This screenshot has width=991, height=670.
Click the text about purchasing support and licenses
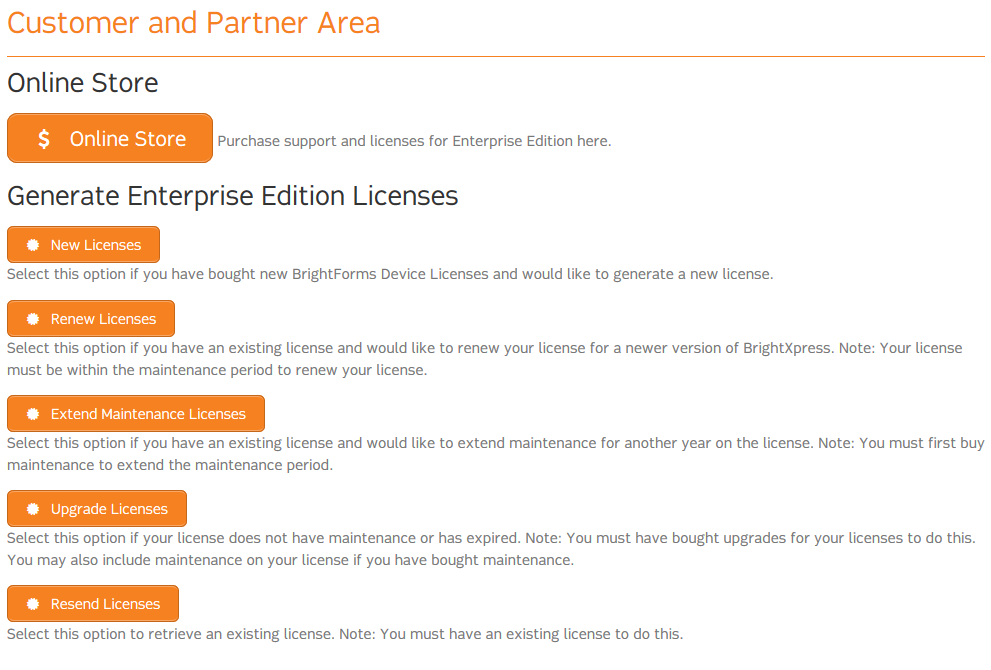(414, 141)
